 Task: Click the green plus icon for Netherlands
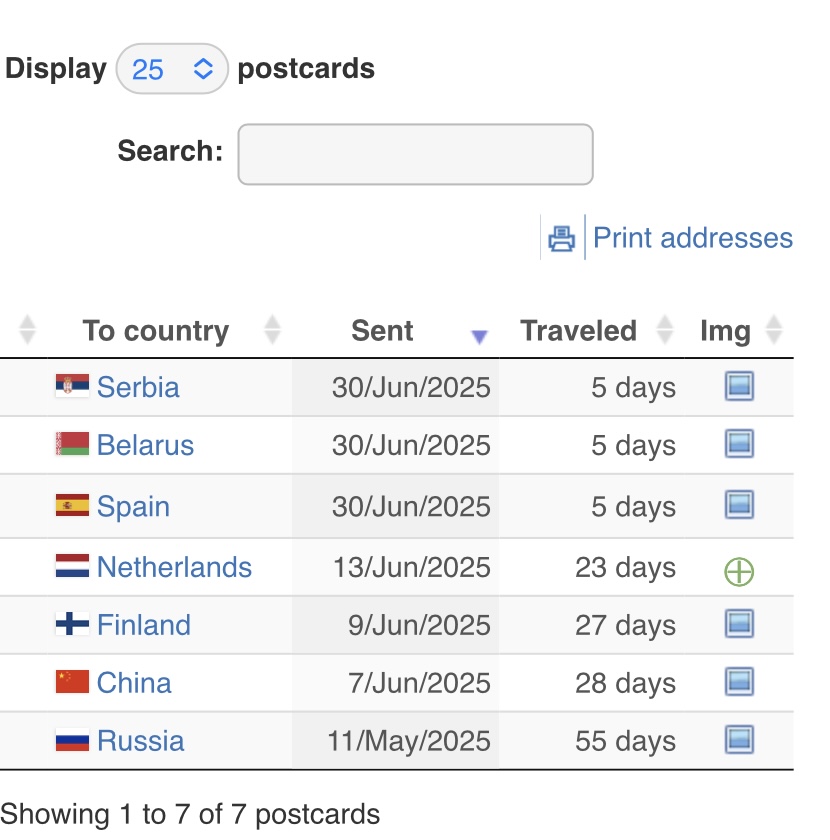[x=739, y=572]
